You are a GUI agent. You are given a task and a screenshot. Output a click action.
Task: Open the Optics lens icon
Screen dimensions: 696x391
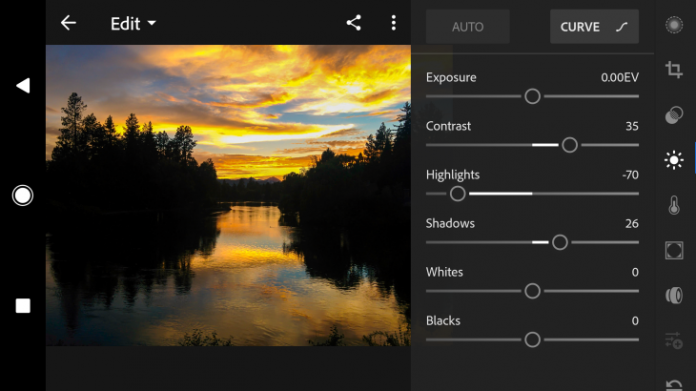coord(674,296)
